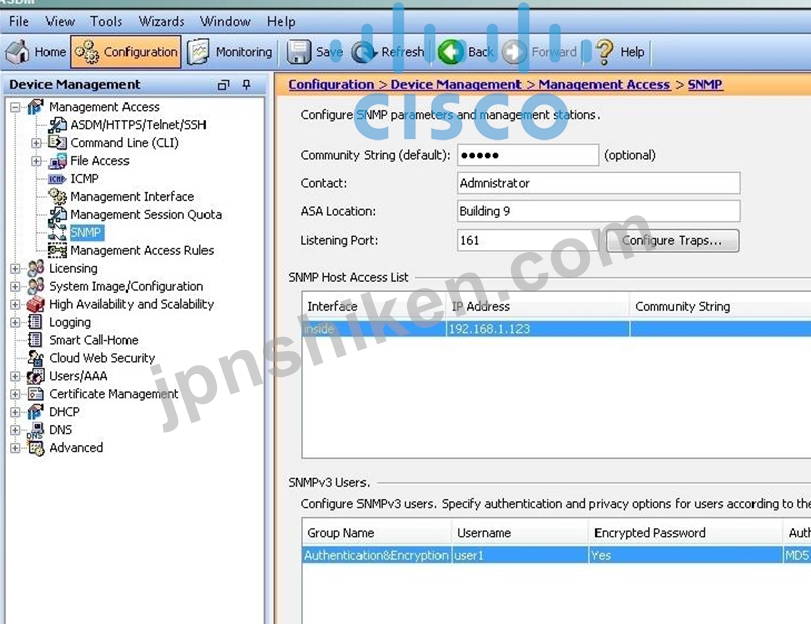Open the Help menu

281,21
